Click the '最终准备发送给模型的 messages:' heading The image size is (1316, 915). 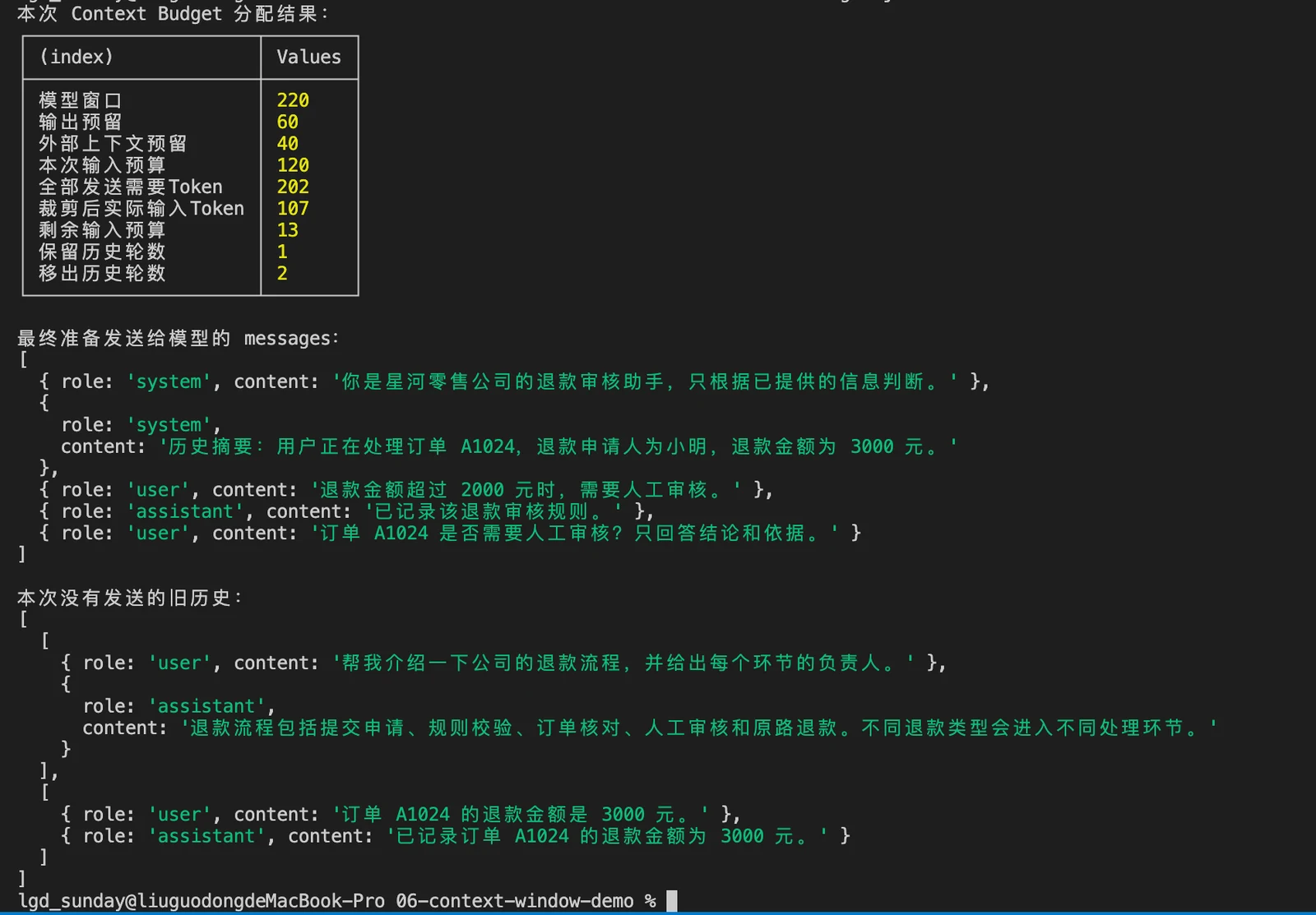pyautogui.click(x=178, y=338)
